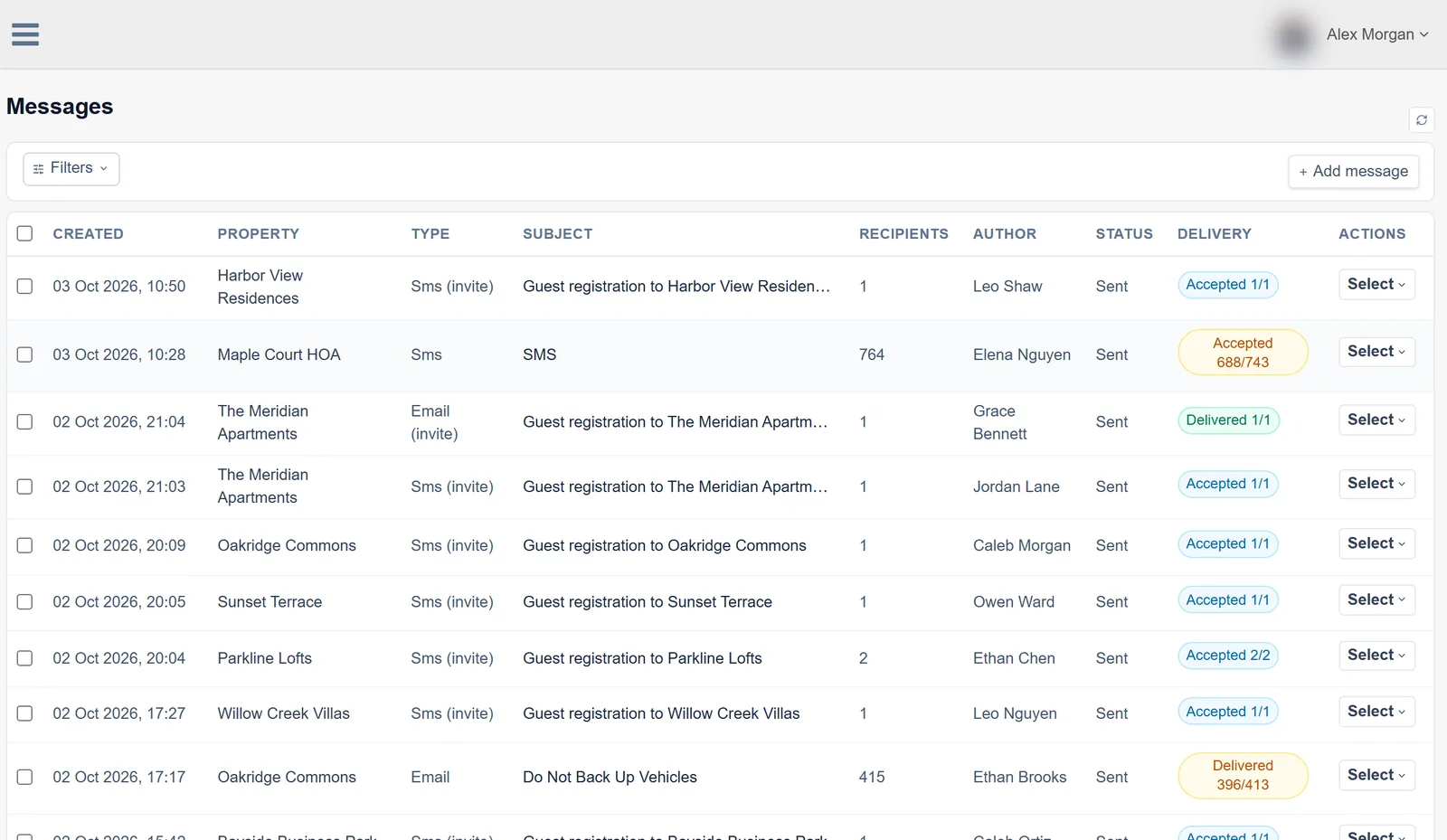
Task: Click the Delivered 396/413 delivery badge
Action: (x=1243, y=775)
